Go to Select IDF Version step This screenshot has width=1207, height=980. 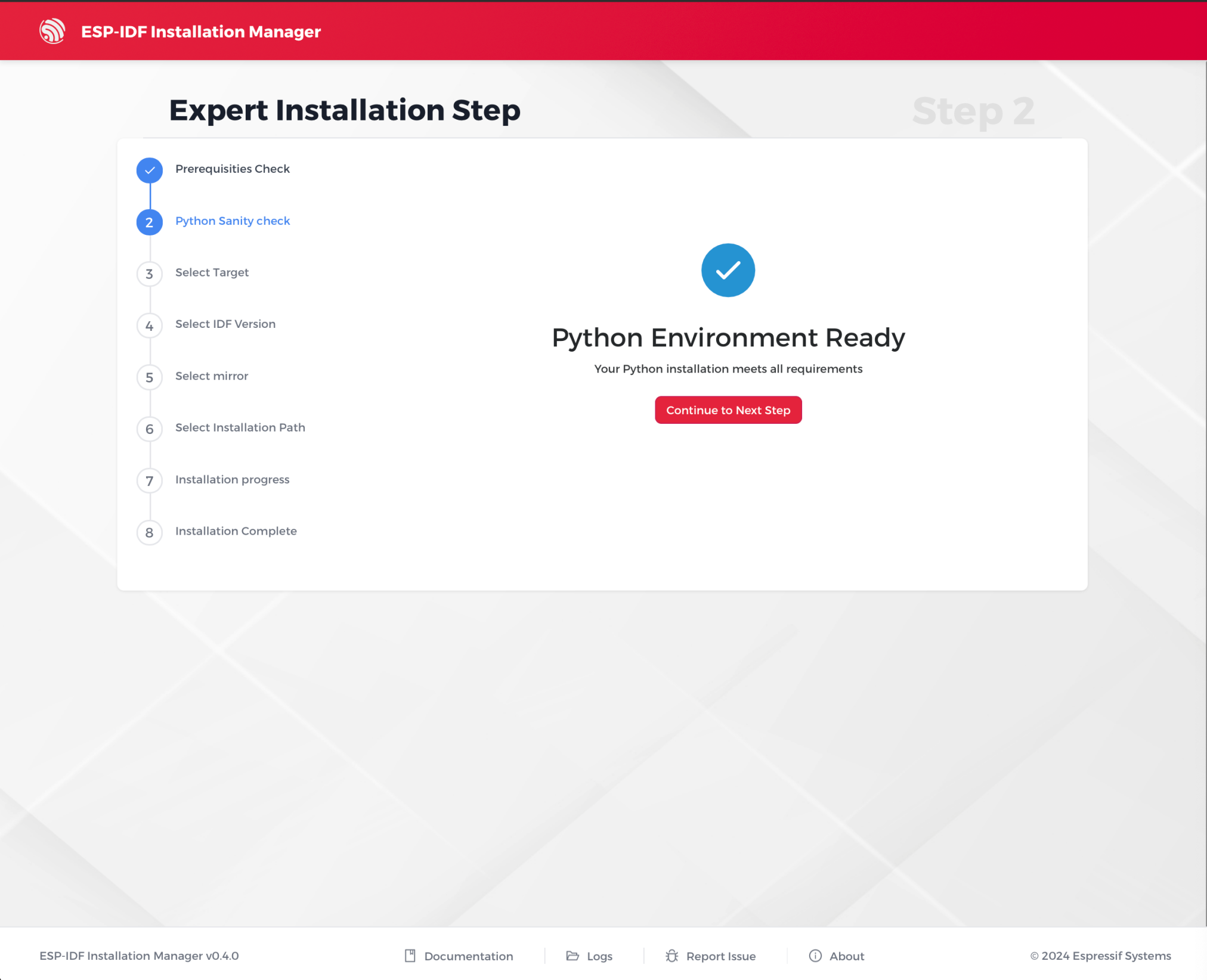point(225,324)
